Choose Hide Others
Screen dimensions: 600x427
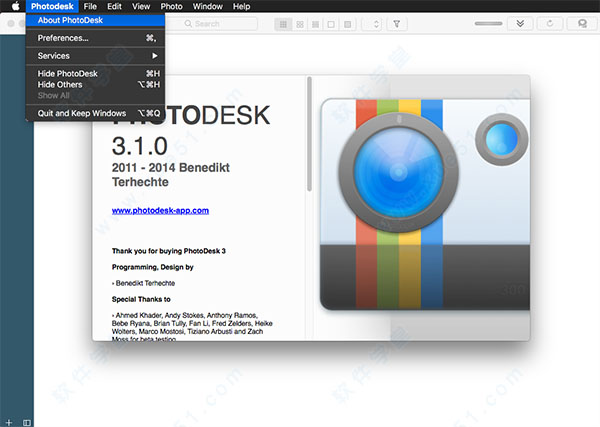click(96, 85)
